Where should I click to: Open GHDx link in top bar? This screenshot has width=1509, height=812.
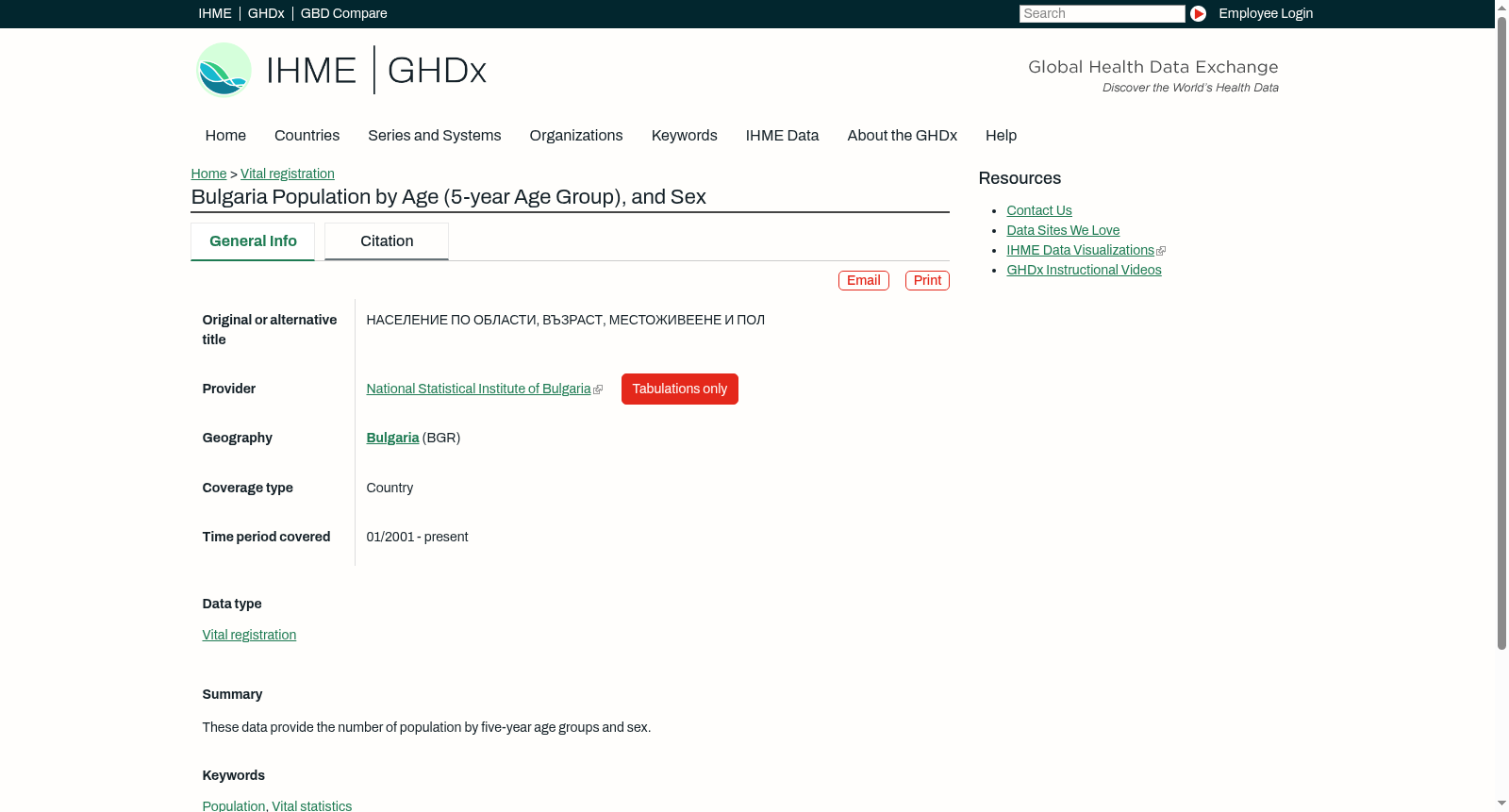pyautogui.click(x=266, y=13)
